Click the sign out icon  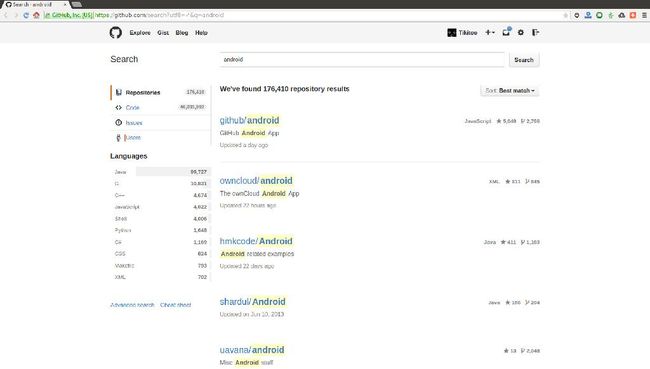[x=535, y=32]
